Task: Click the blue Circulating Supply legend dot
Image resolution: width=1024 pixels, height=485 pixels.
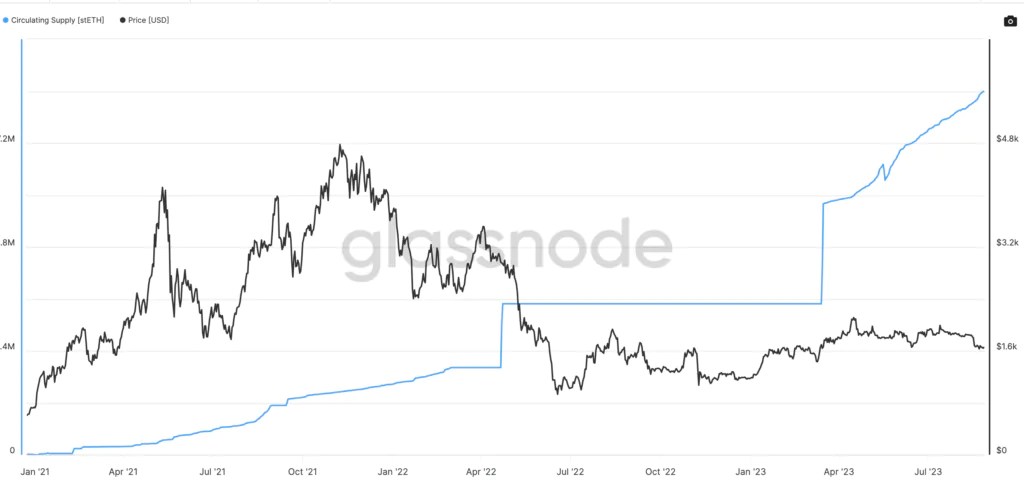Action: pyautogui.click(x=6, y=21)
